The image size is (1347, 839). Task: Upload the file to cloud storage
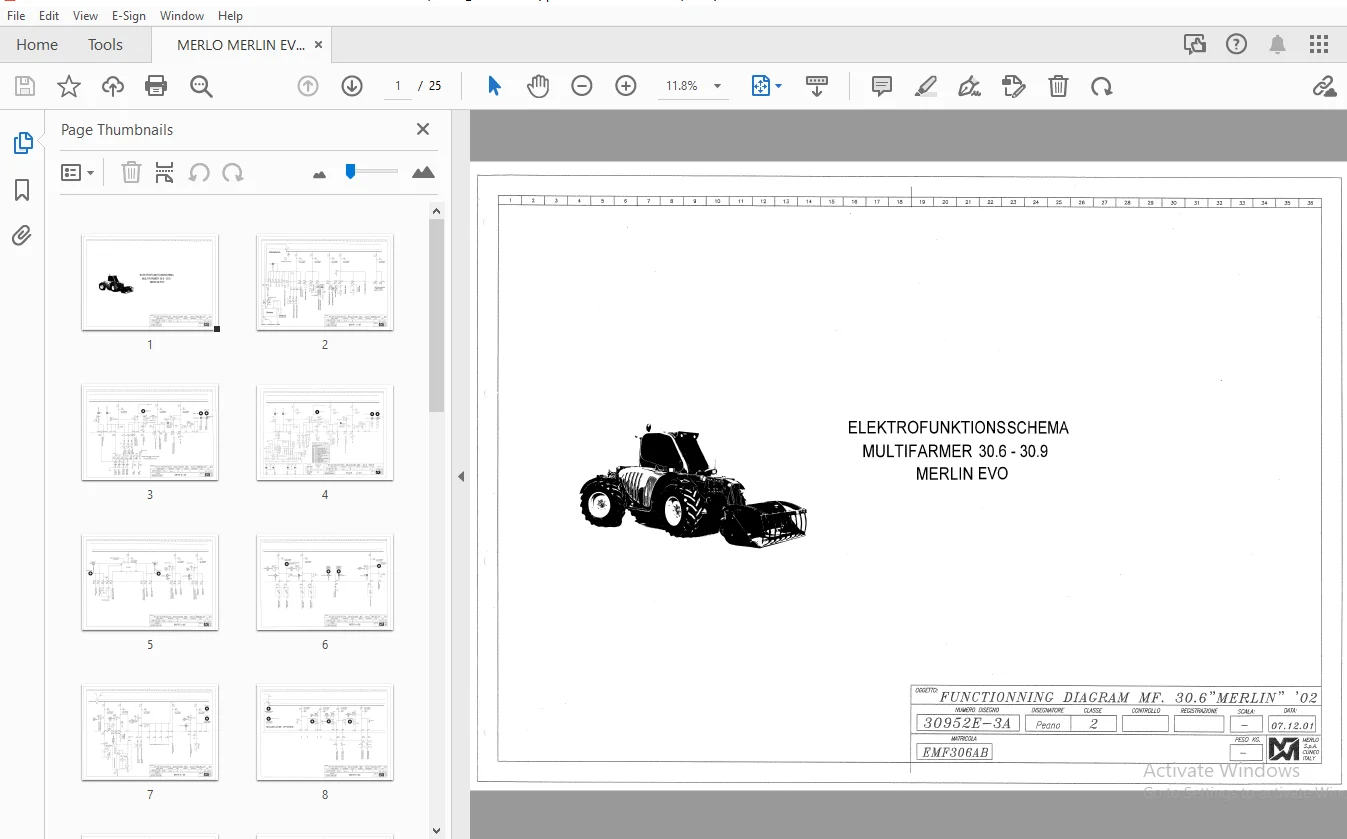tap(113, 86)
